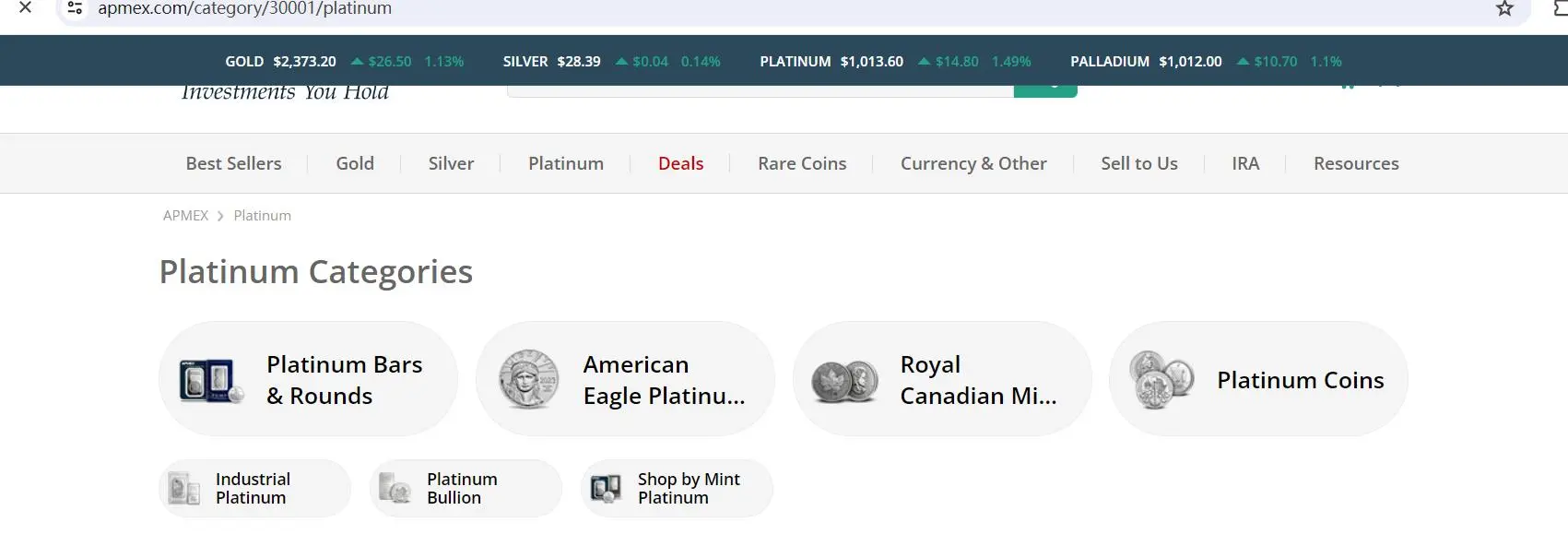Open the Gold navigation menu
The height and width of the screenshot is (546, 1568).
[x=355, y=163]
